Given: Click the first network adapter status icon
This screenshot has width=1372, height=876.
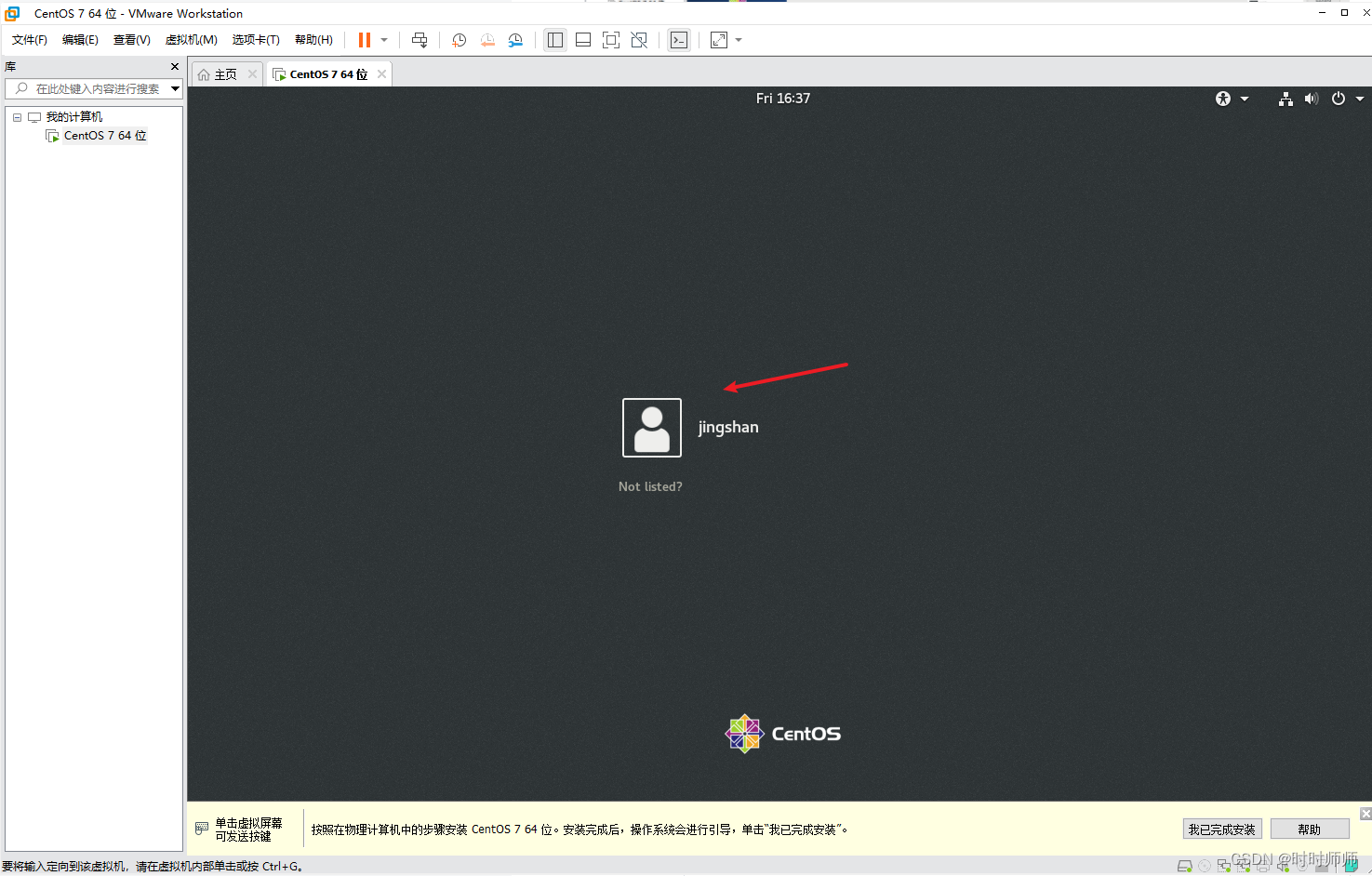Looking at the screenshot, I should click(1224, 866).
